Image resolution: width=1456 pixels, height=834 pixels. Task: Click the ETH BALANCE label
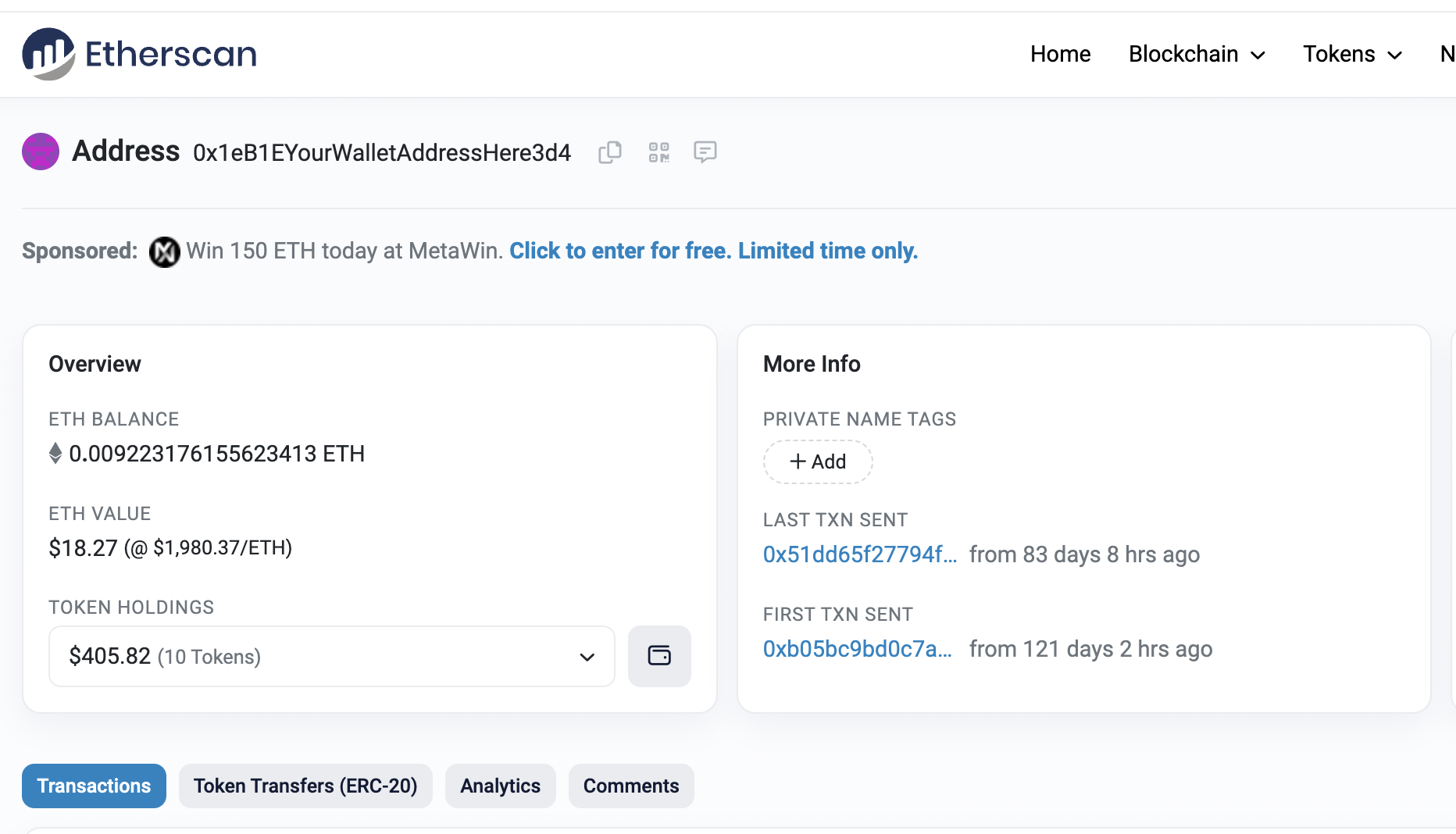pyautogui.click(x=114, y=419)
